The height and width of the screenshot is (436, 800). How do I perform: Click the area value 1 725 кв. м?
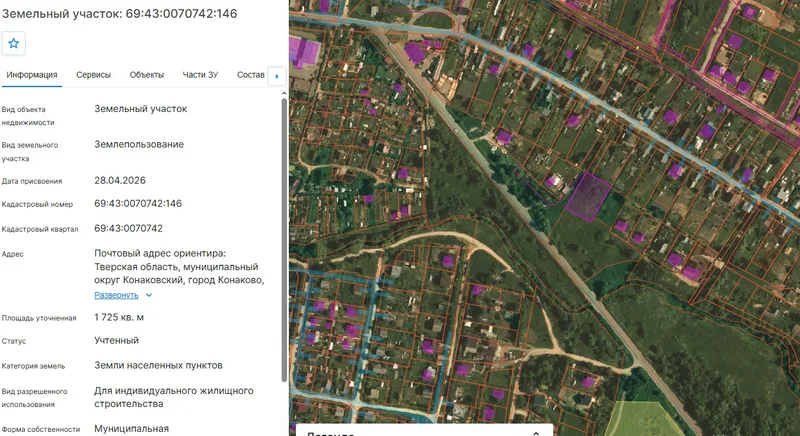click(119, 317)
